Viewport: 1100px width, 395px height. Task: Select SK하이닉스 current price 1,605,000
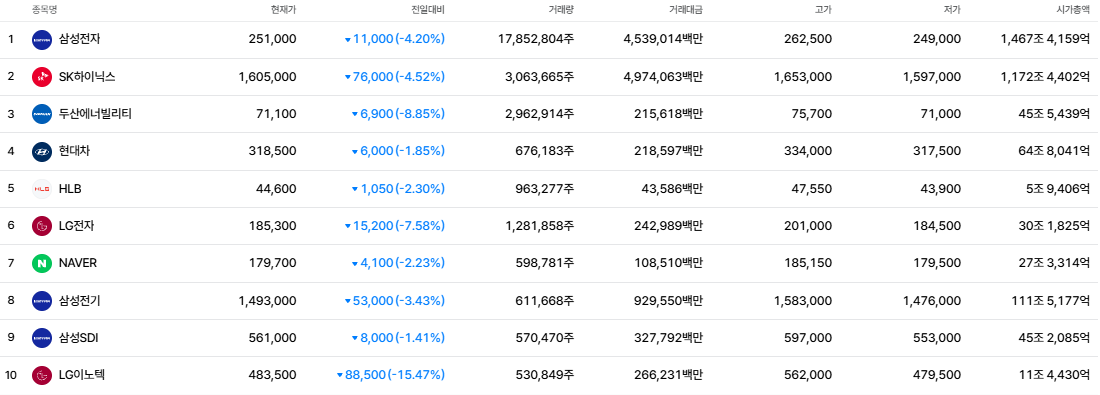(x=267, y=76)
